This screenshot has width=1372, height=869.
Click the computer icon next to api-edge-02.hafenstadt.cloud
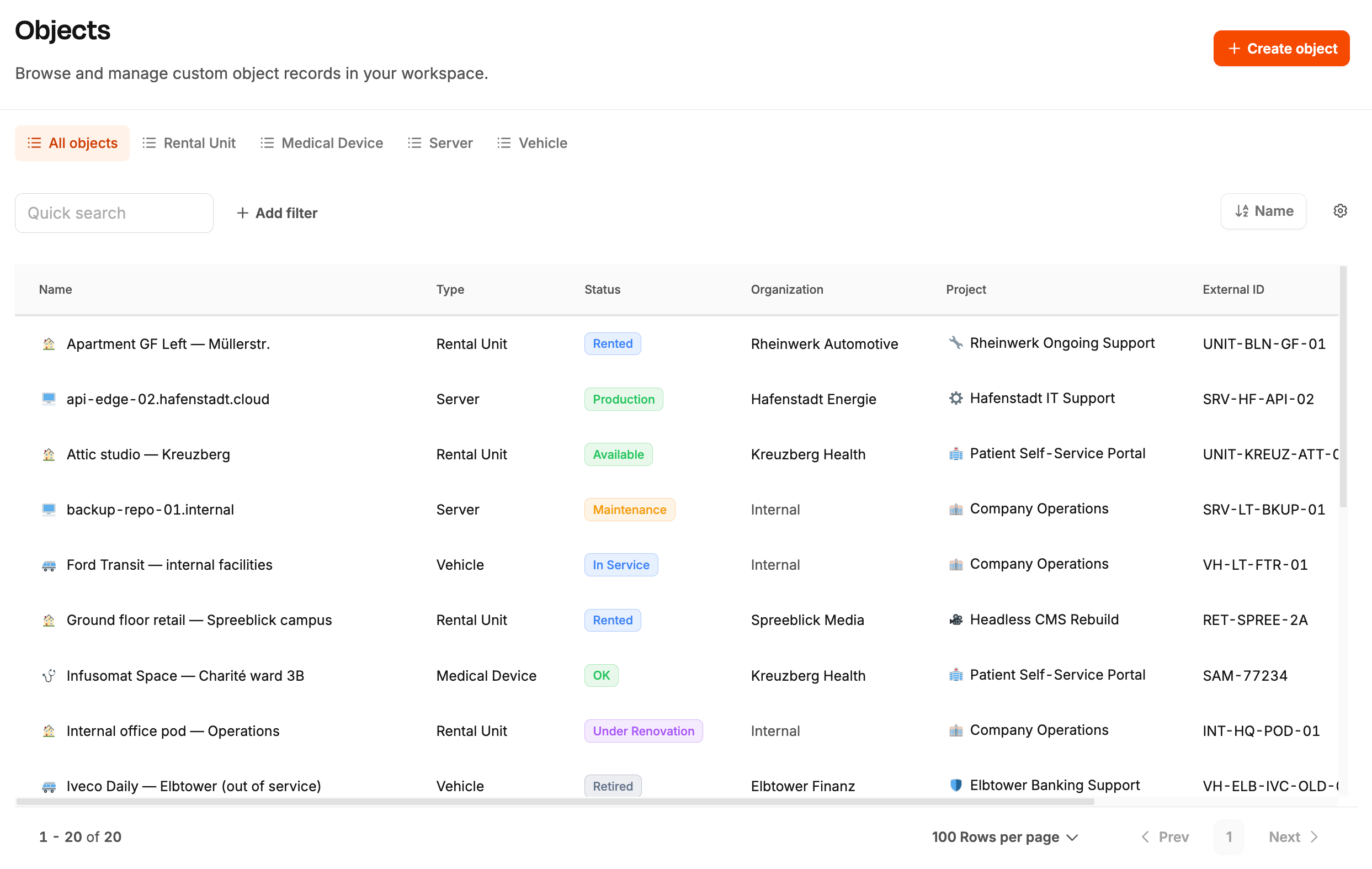tap(49, 398)
